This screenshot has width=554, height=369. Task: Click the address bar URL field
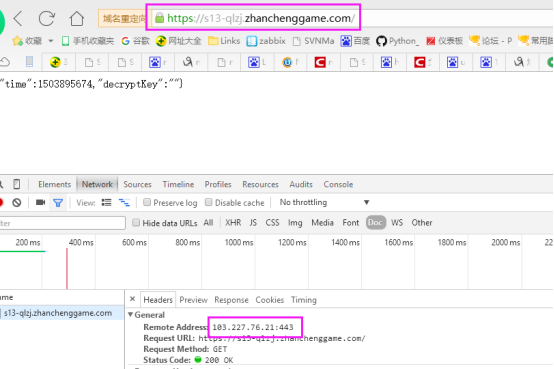point(261,18)
